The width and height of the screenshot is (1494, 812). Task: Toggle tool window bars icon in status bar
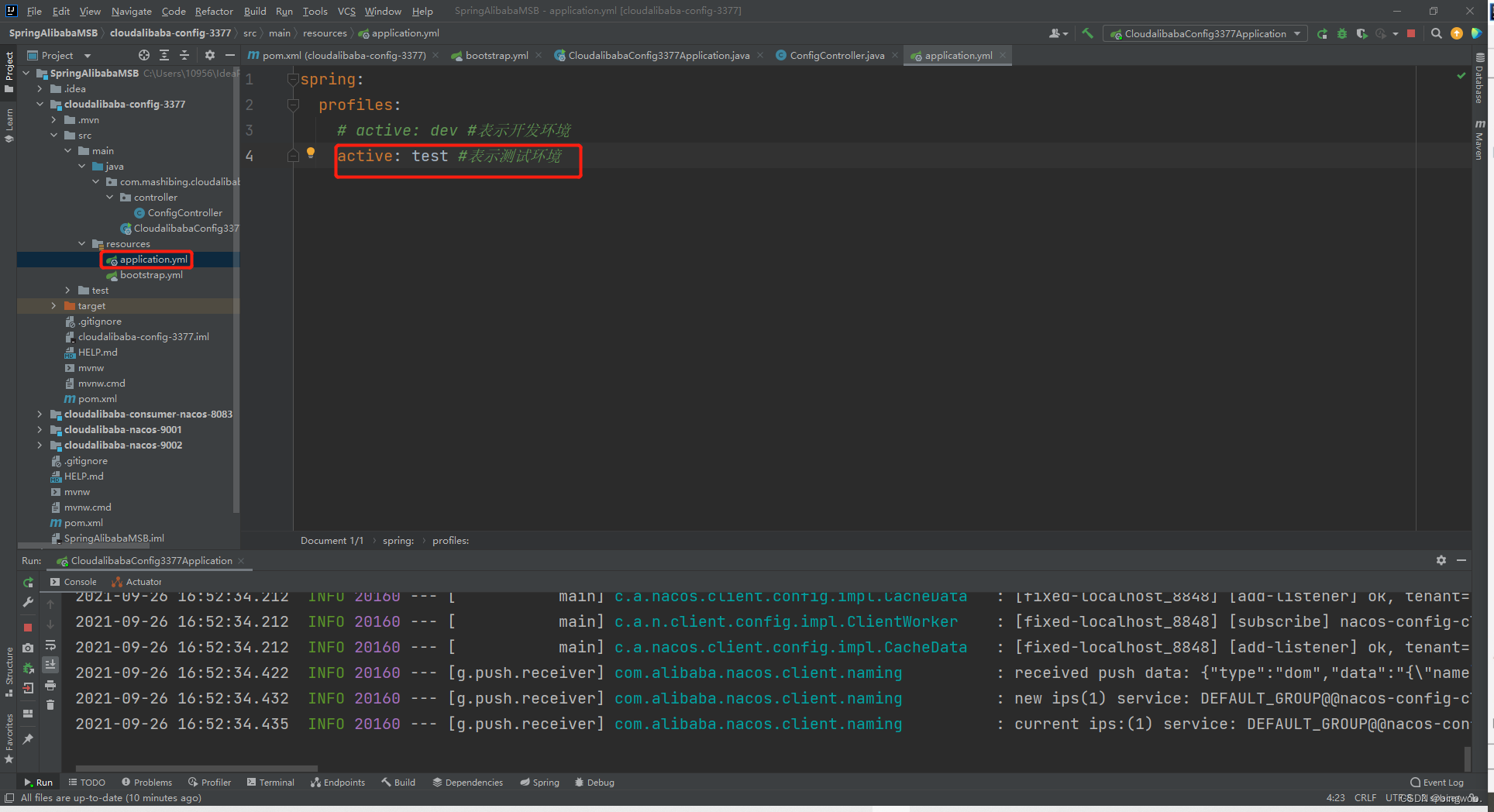tap(9, 797)
